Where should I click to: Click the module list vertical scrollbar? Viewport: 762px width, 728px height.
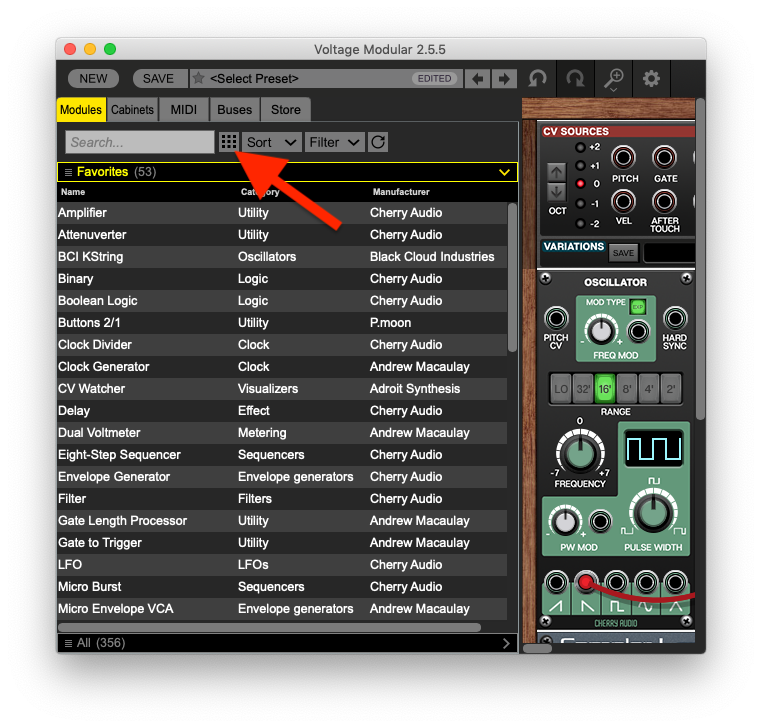(512, 277)
